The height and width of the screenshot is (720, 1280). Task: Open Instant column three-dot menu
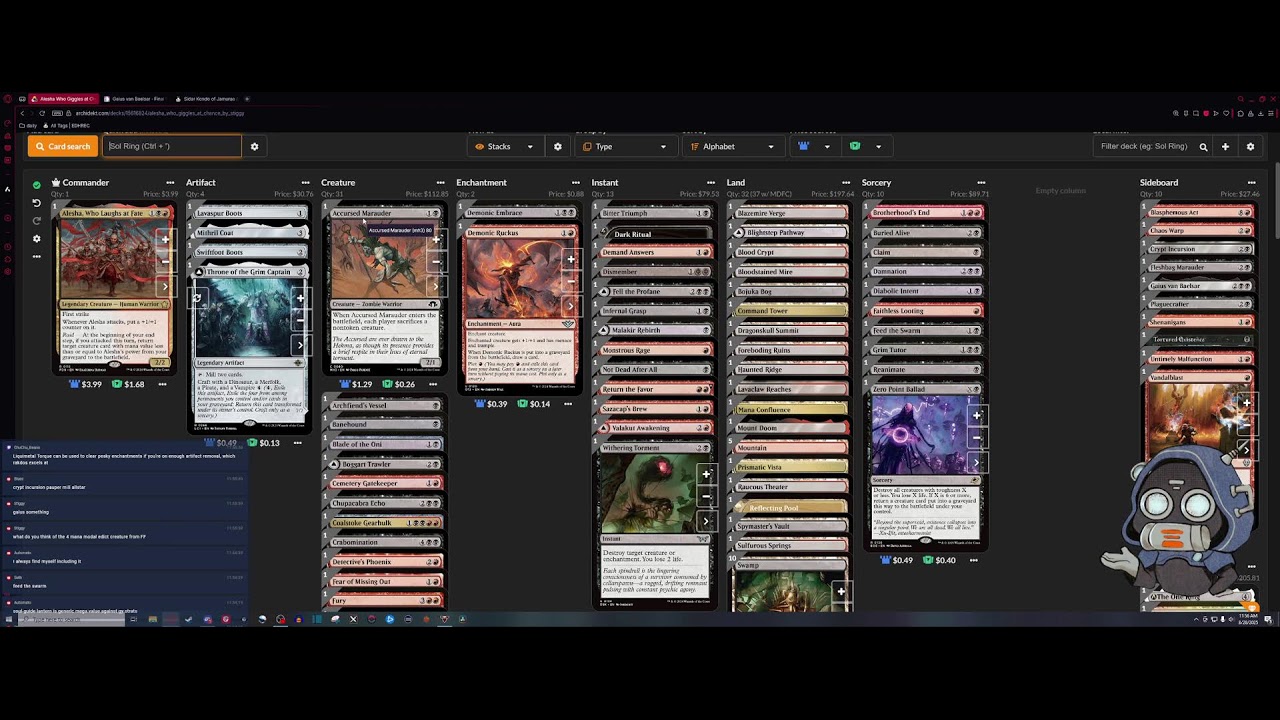(711, 183)
